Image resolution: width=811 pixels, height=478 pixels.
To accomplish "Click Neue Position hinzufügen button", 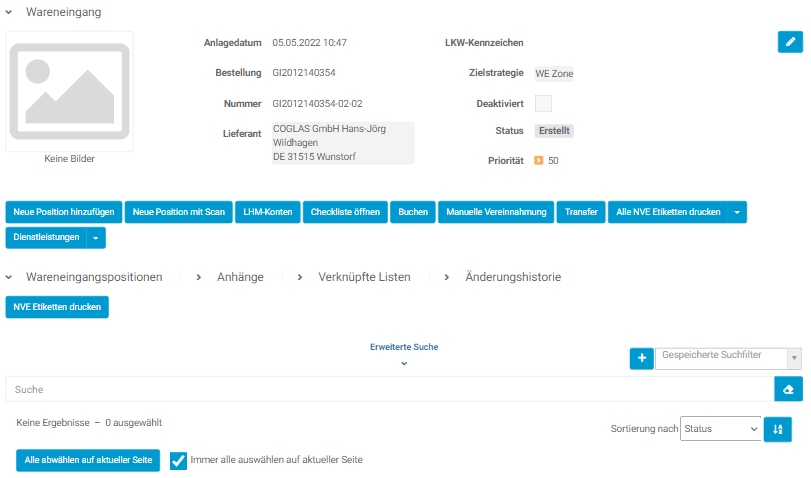I will click(x=64, y=212).
